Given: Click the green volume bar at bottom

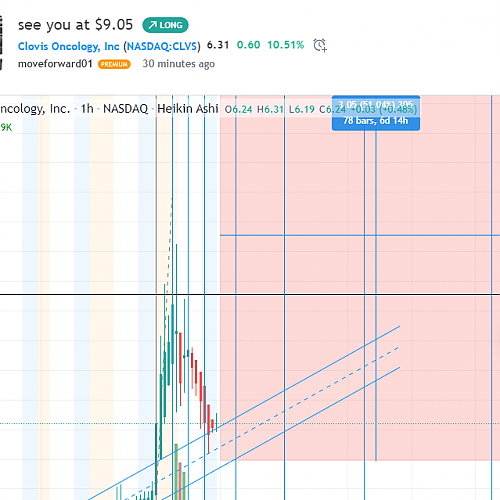Looking at the screenshot, I should click(176, 471).
